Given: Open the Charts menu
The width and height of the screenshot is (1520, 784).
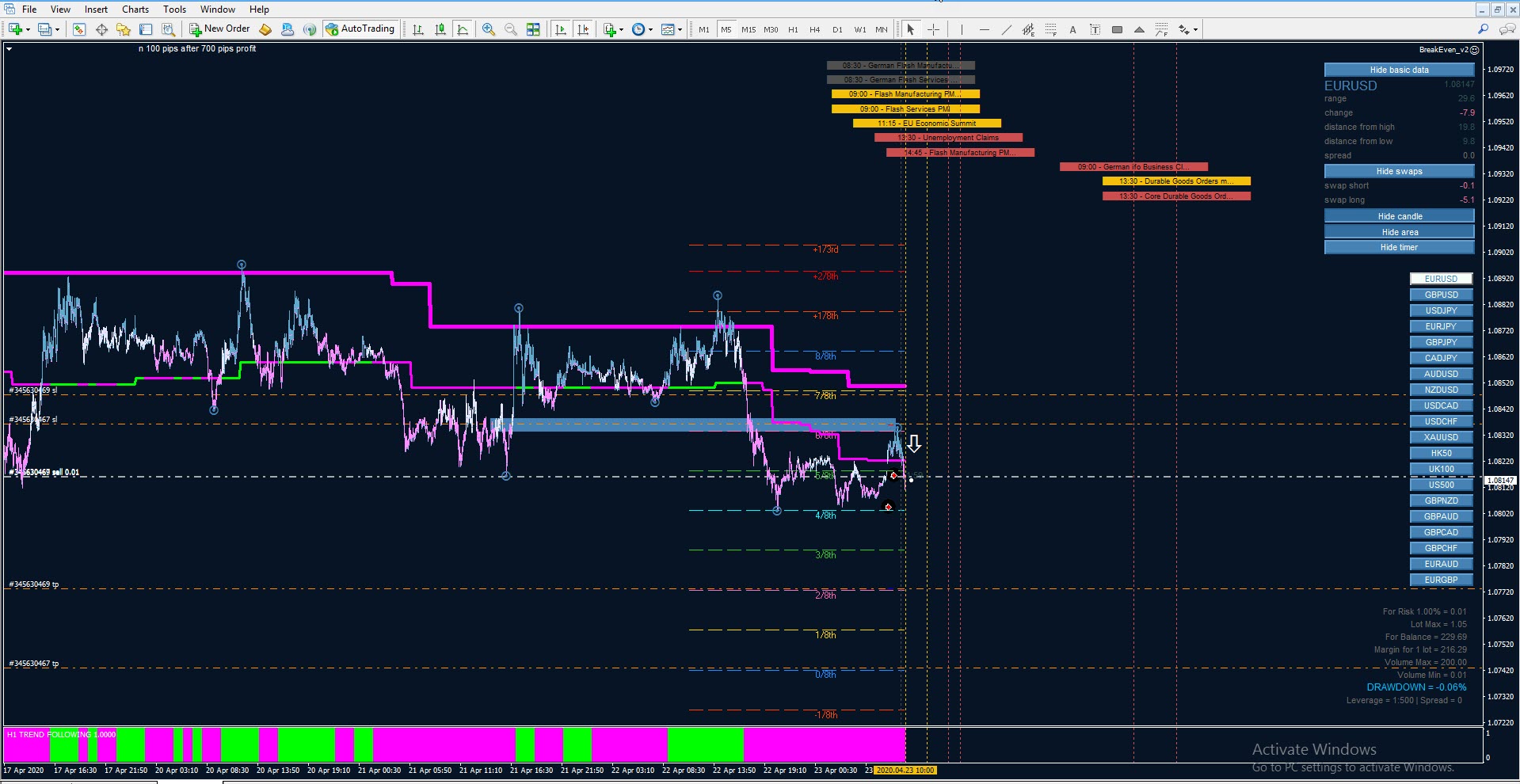Looking at the screenshot, I should pos(135,10).
